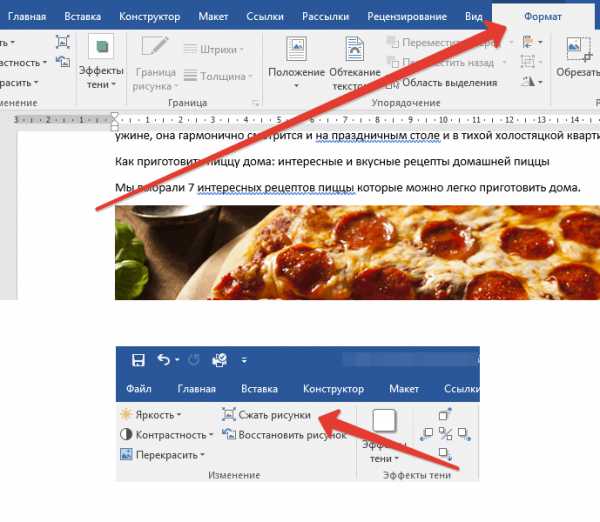Open the full Перекрасить recolor dropdown
600x522 pixels.
[x=163, y=455]
